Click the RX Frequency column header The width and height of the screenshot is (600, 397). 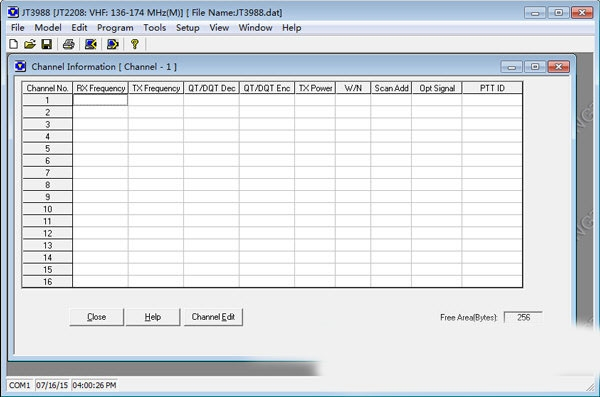click(101, 88)
